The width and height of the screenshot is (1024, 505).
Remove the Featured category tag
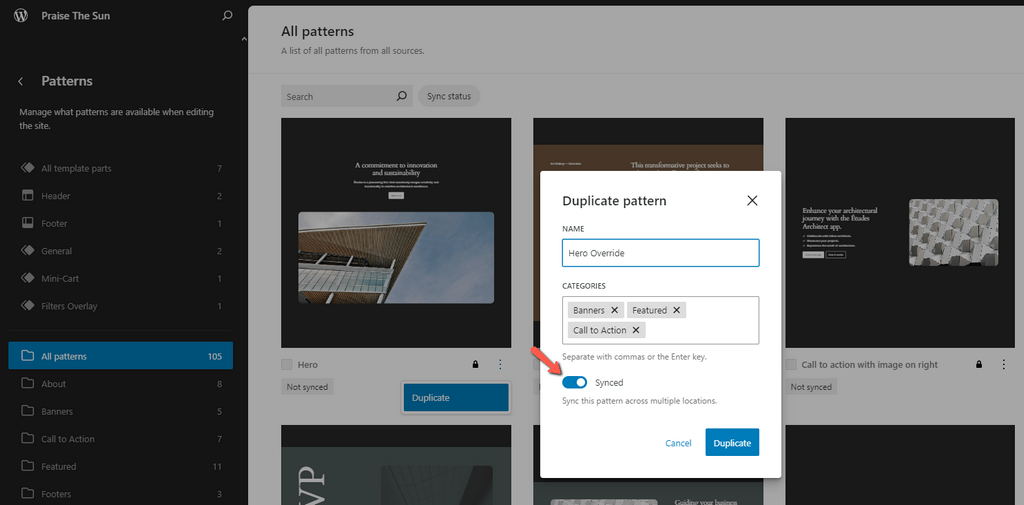coord(677,310)
